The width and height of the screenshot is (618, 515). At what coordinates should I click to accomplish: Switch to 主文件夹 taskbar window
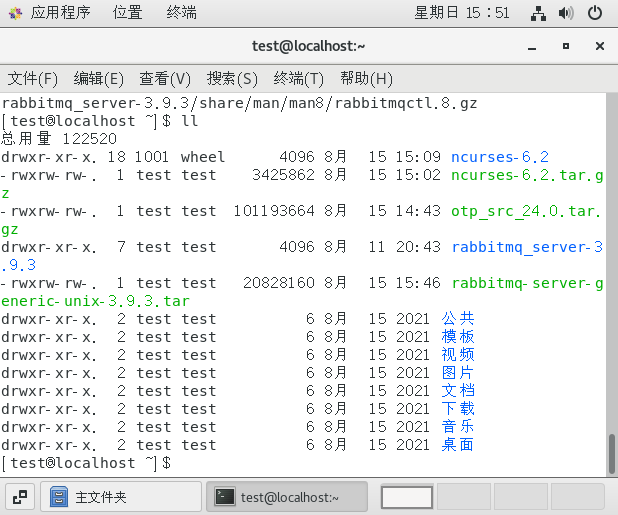tap(121, 497)
